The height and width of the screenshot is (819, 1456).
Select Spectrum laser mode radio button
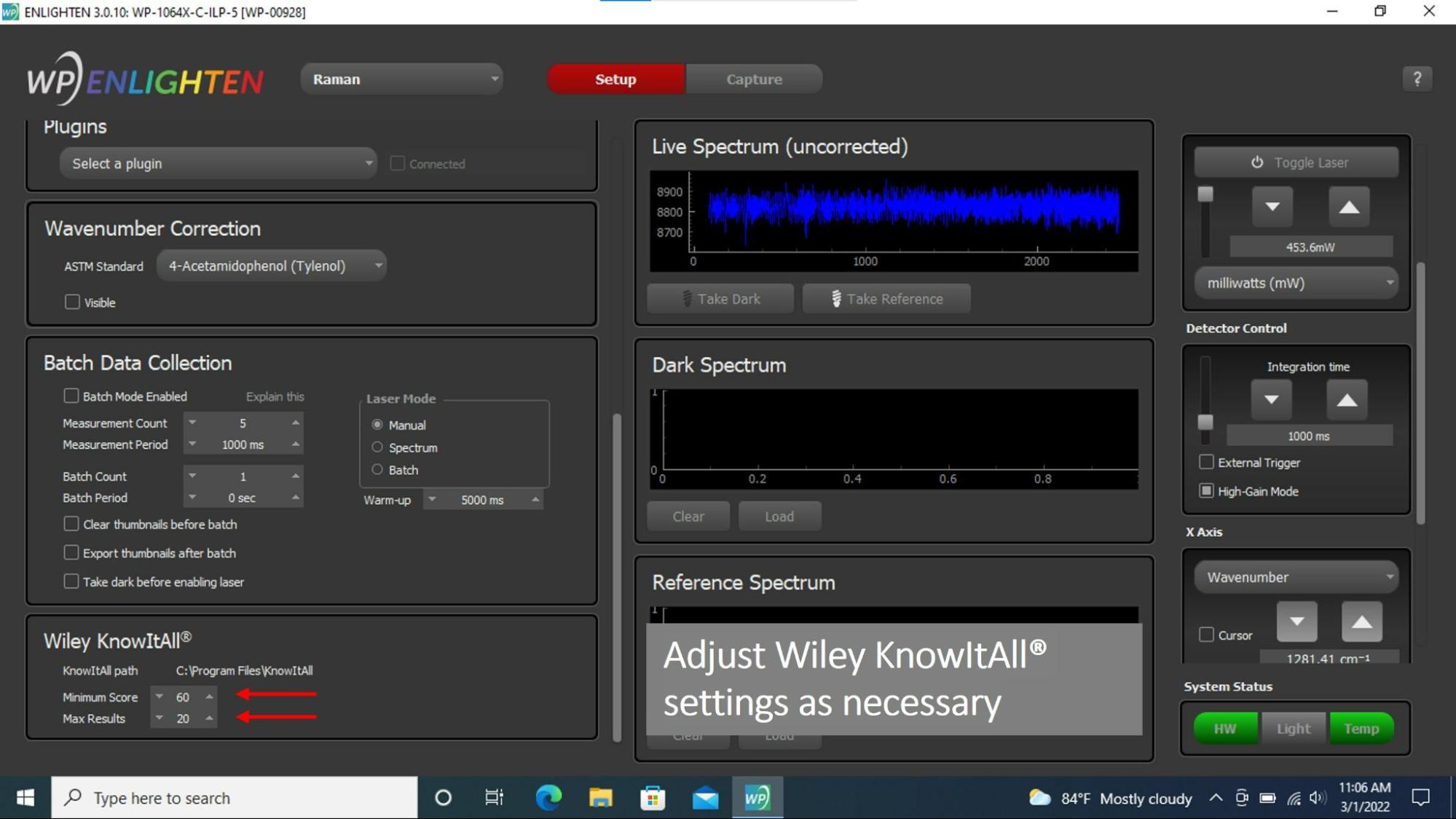[x=377, y=447]
